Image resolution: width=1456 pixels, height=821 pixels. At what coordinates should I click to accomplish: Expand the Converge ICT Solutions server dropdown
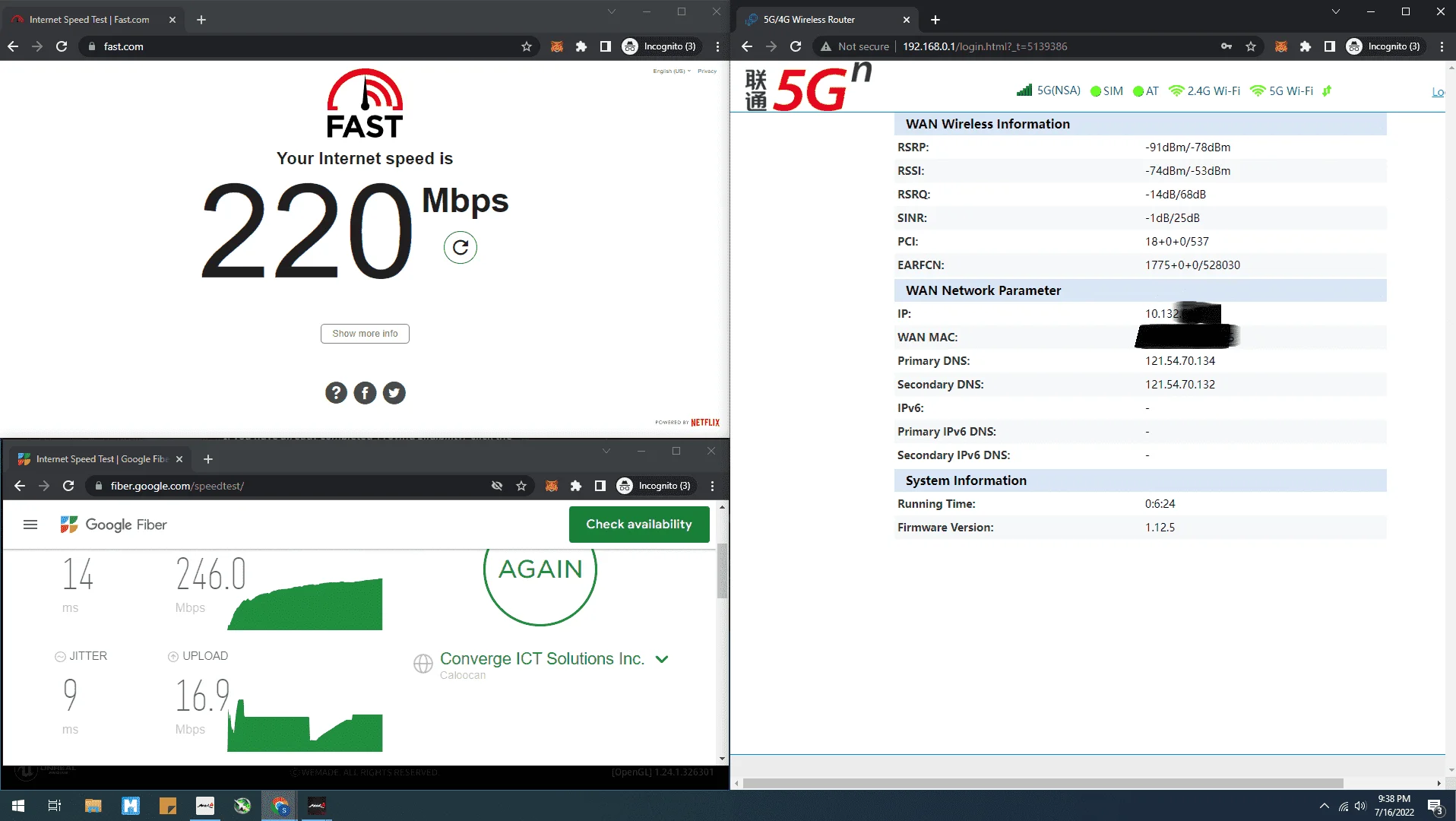click(662, 659)
